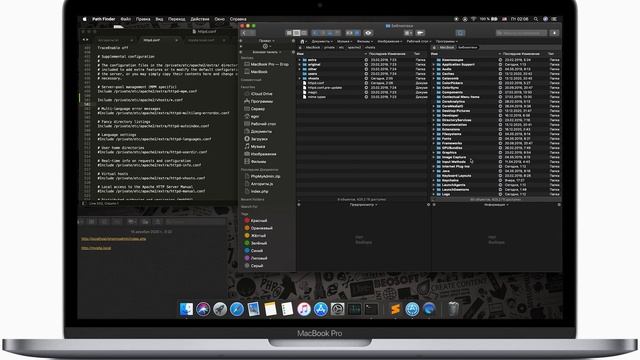Click apache2 in the left path bar
Image resolution: width=640 pixels, height=360 pixels.
354,47
